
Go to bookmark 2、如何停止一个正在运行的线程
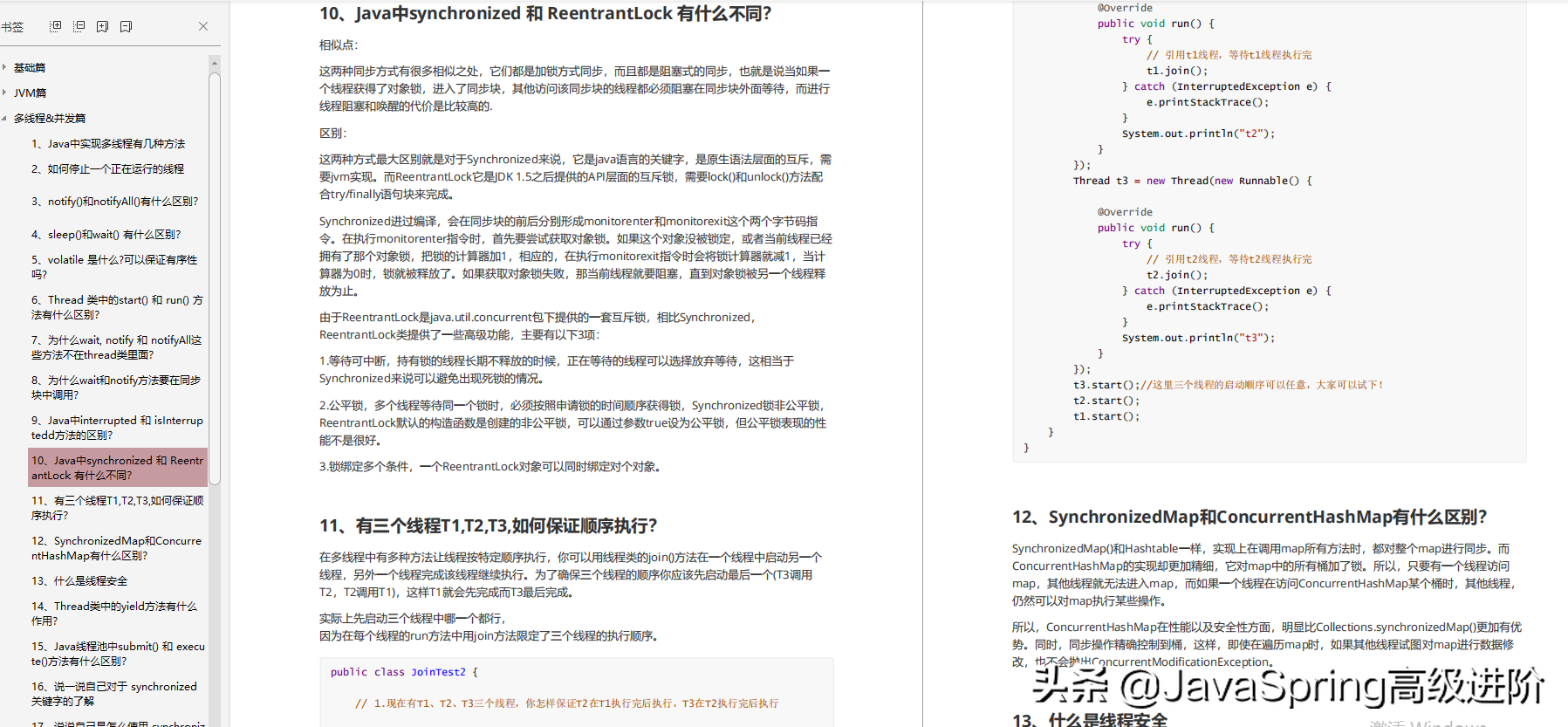click(x=108, y=168)
